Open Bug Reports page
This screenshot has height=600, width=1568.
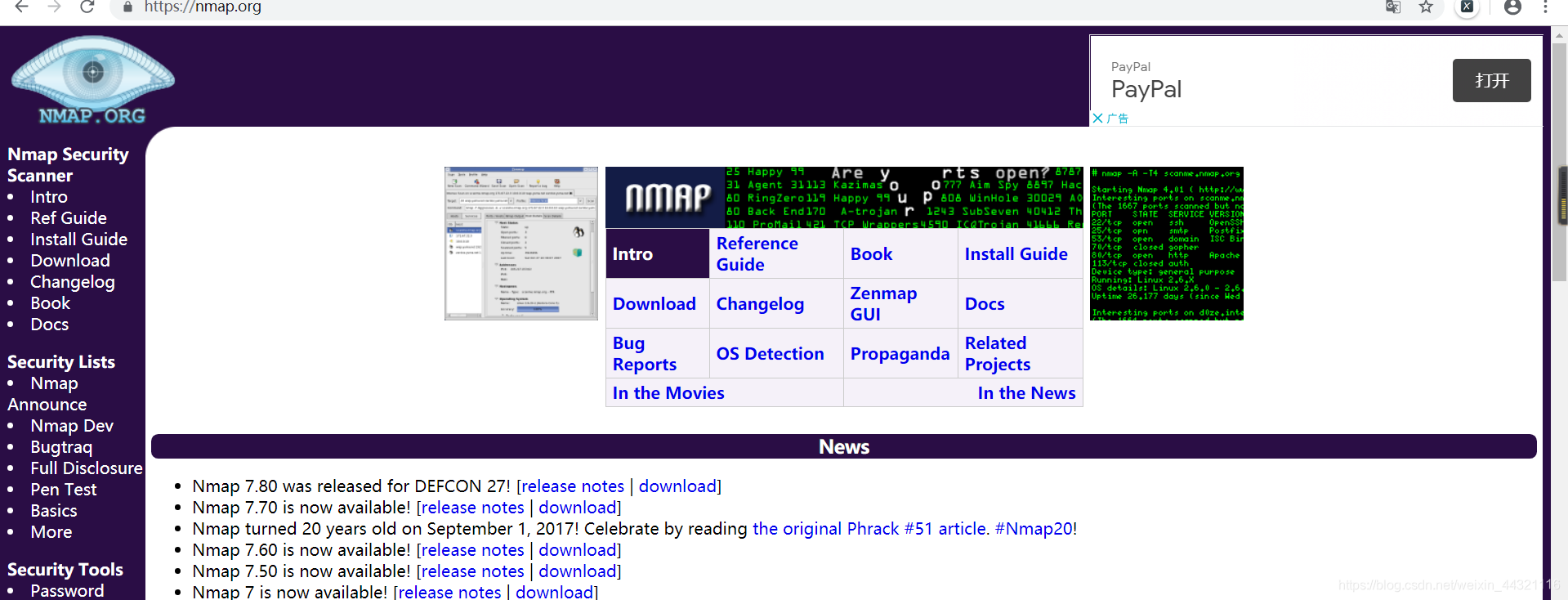tap(644, 354)
